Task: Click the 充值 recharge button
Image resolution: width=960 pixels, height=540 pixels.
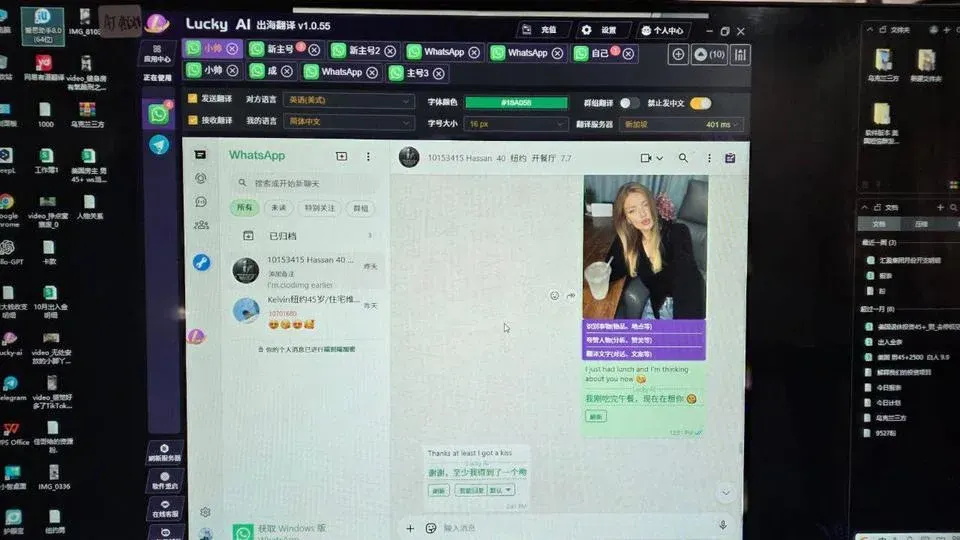Action: pyautogui.click(x=538, y=30)
